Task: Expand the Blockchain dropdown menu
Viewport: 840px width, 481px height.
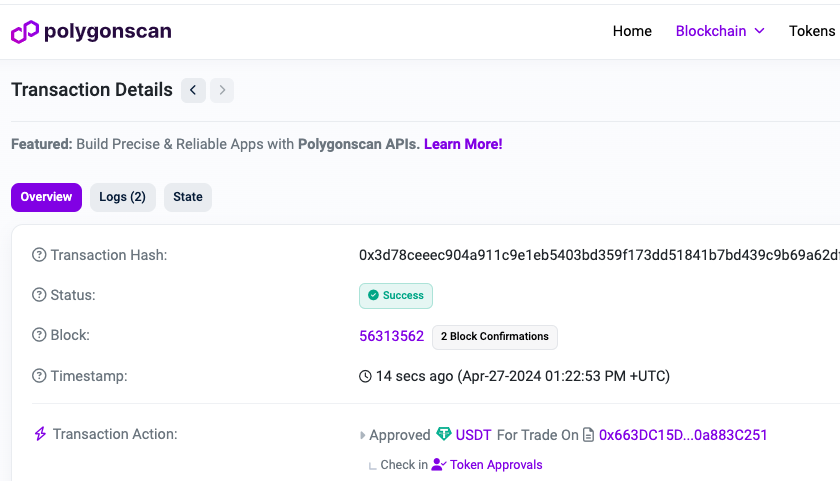Action: [x=719, y=31]
